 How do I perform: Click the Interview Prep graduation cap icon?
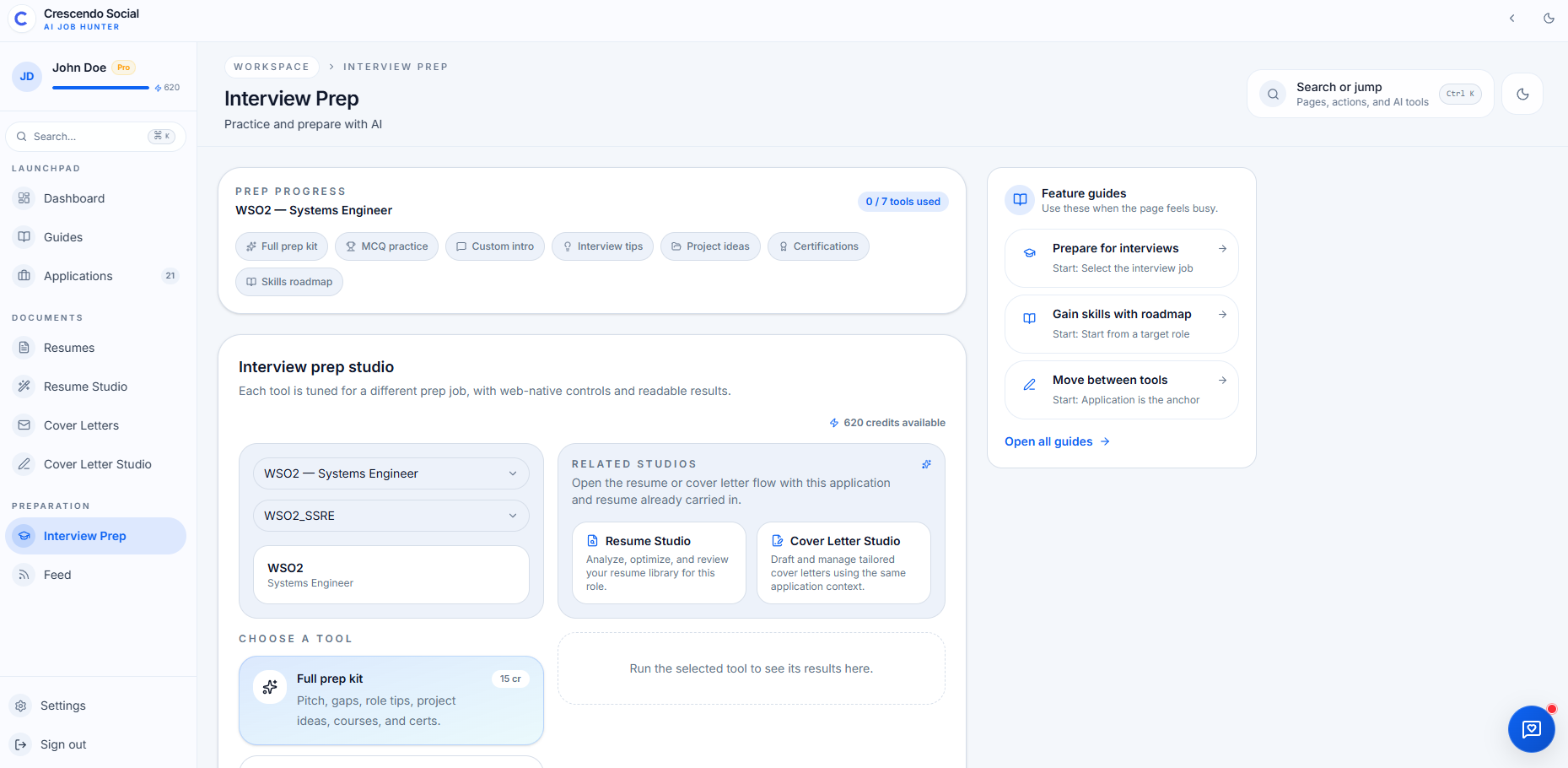click(x=24, y=536)
